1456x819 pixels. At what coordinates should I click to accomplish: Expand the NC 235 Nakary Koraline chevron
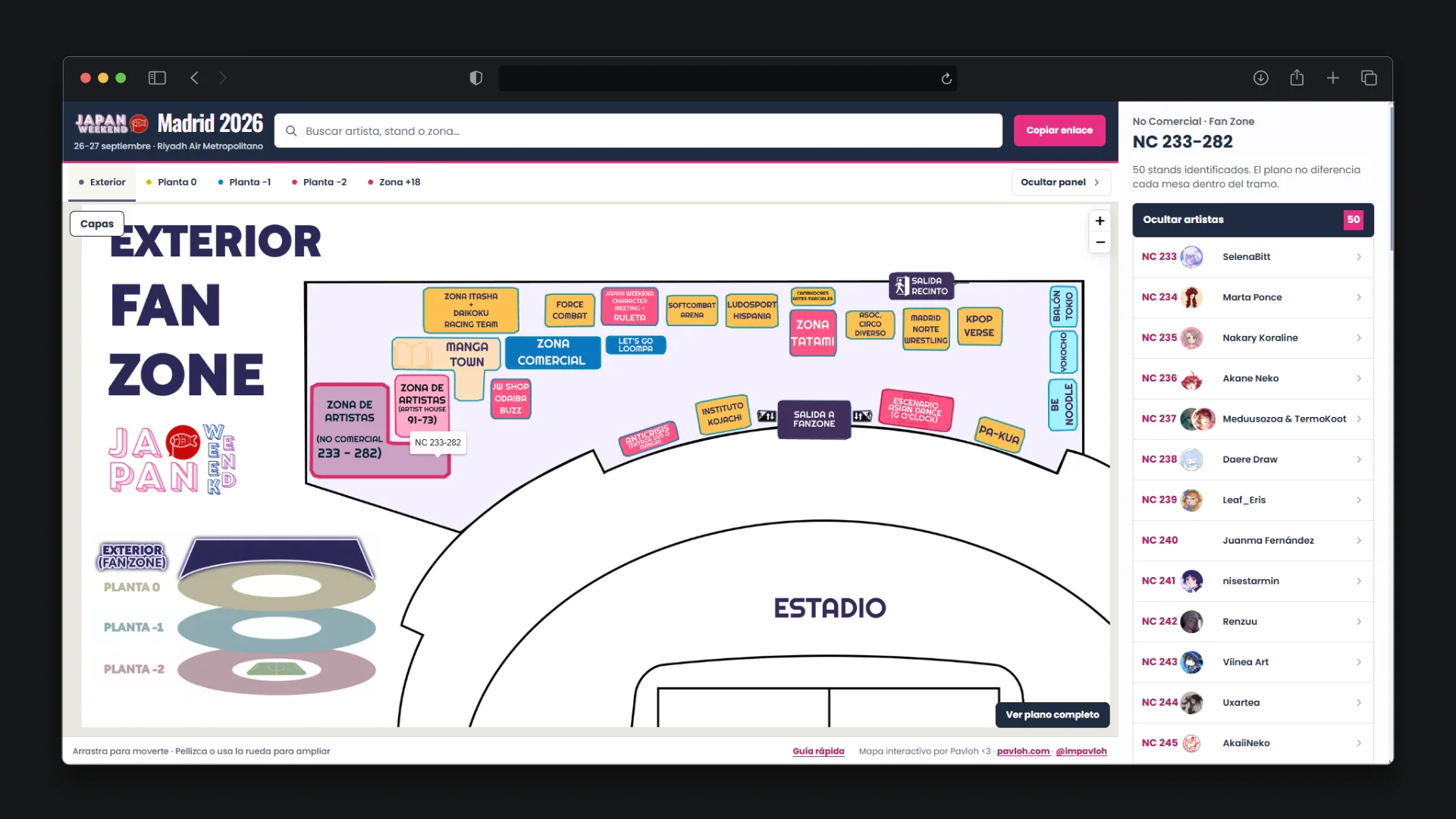[1358, 338]
